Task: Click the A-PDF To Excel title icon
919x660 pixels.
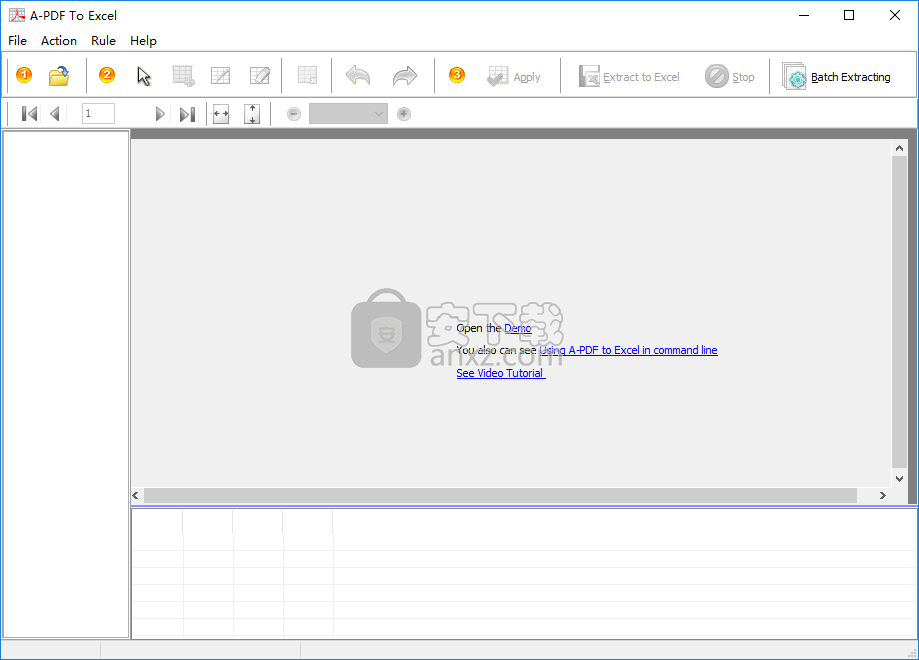Action: tap(16, 15)
